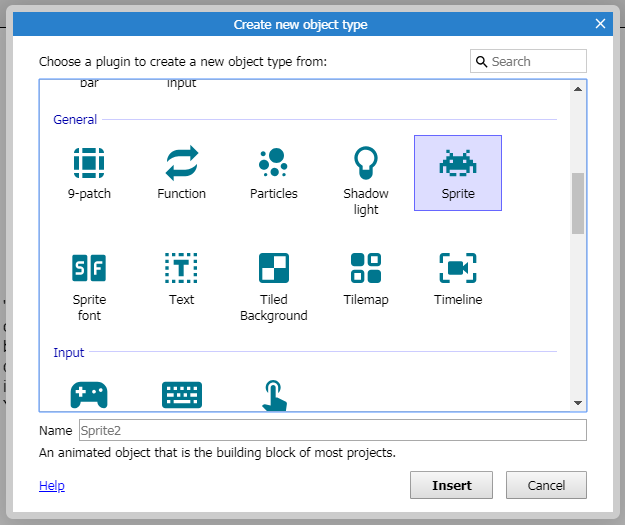The image size is (625, 525).
Task: Cancel the new object dialog
Action: pyautogui.click(x=545, y=485)
